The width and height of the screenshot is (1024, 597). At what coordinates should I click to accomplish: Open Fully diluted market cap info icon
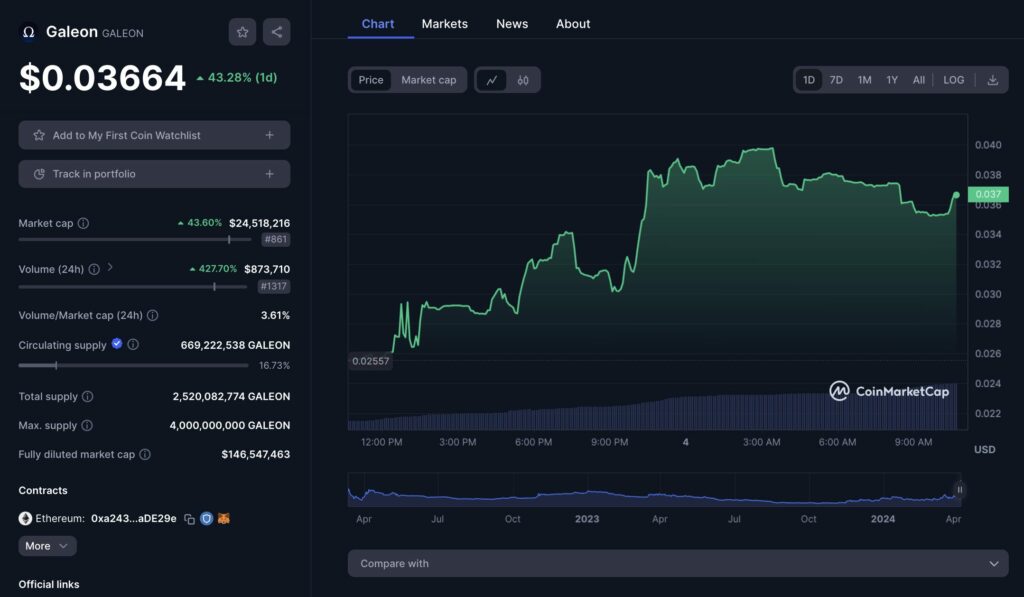coord(145,454)
